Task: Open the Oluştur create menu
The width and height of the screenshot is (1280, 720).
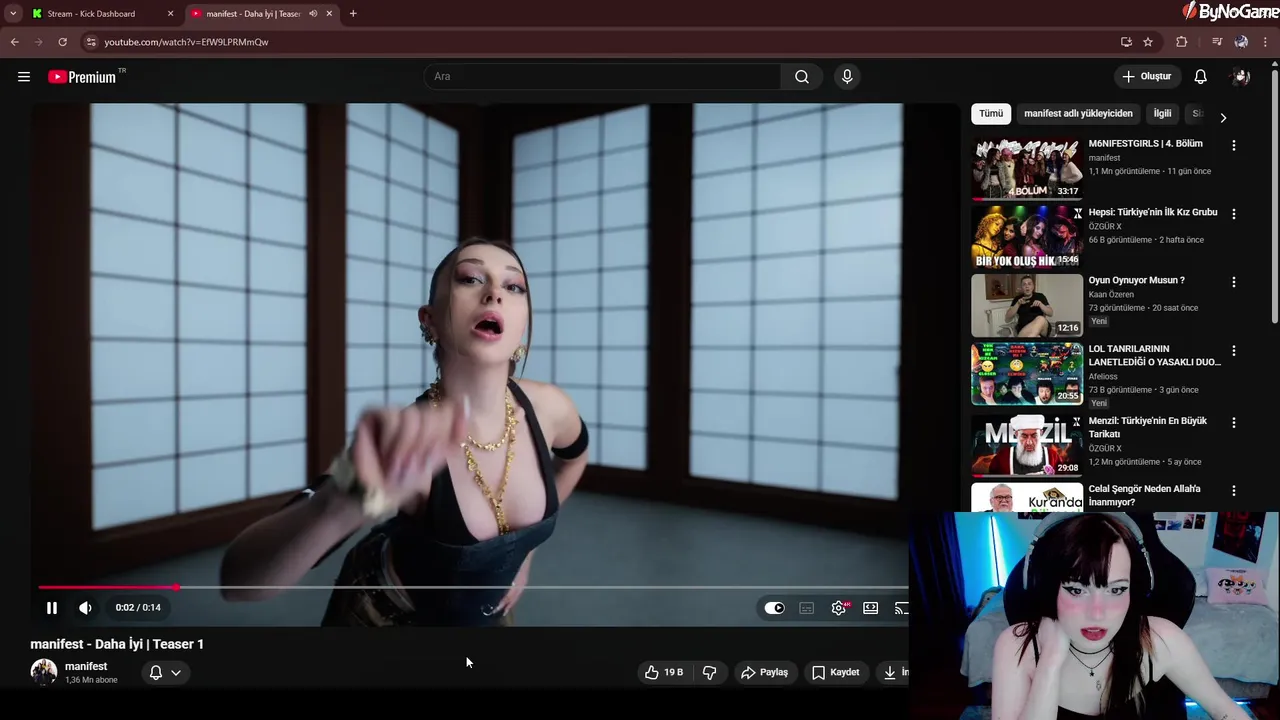Action: 1147,77
